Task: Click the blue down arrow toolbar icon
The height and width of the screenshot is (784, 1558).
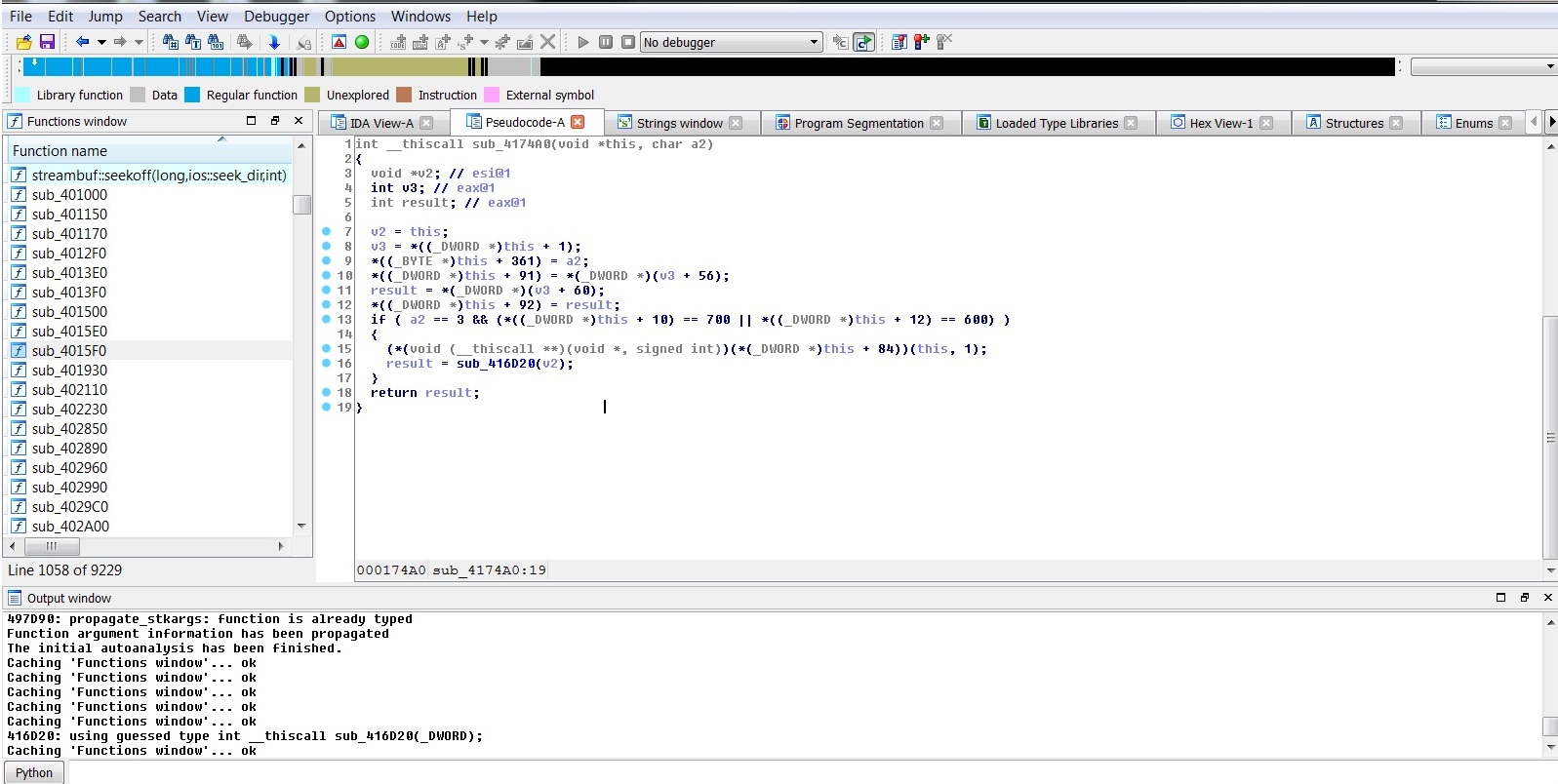Action: tap(274, 42)
